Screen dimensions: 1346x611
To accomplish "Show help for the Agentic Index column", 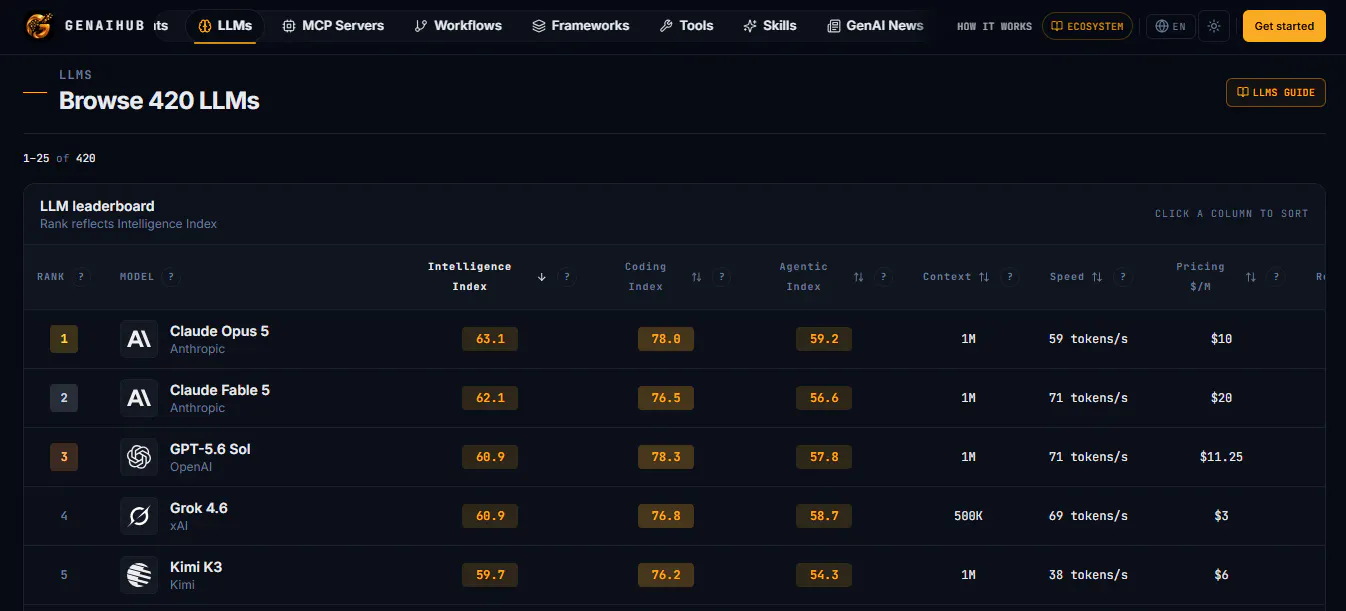I will pyautogui.click(x=884, y=277).
